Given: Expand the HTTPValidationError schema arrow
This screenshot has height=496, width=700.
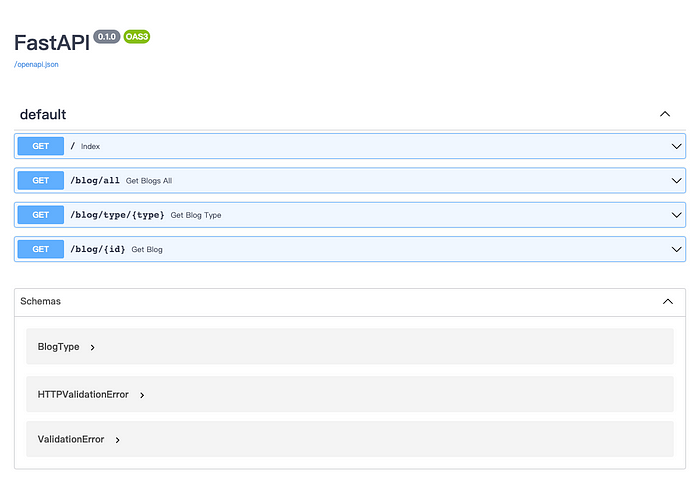Looking at the screenshot, I should [142, 395].
